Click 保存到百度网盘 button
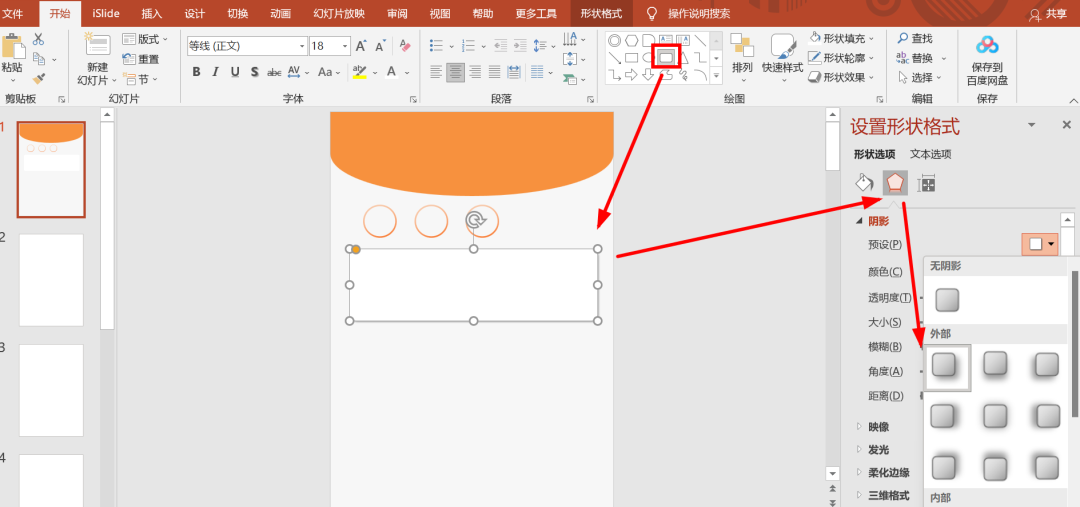 click(x=987, y=59)
